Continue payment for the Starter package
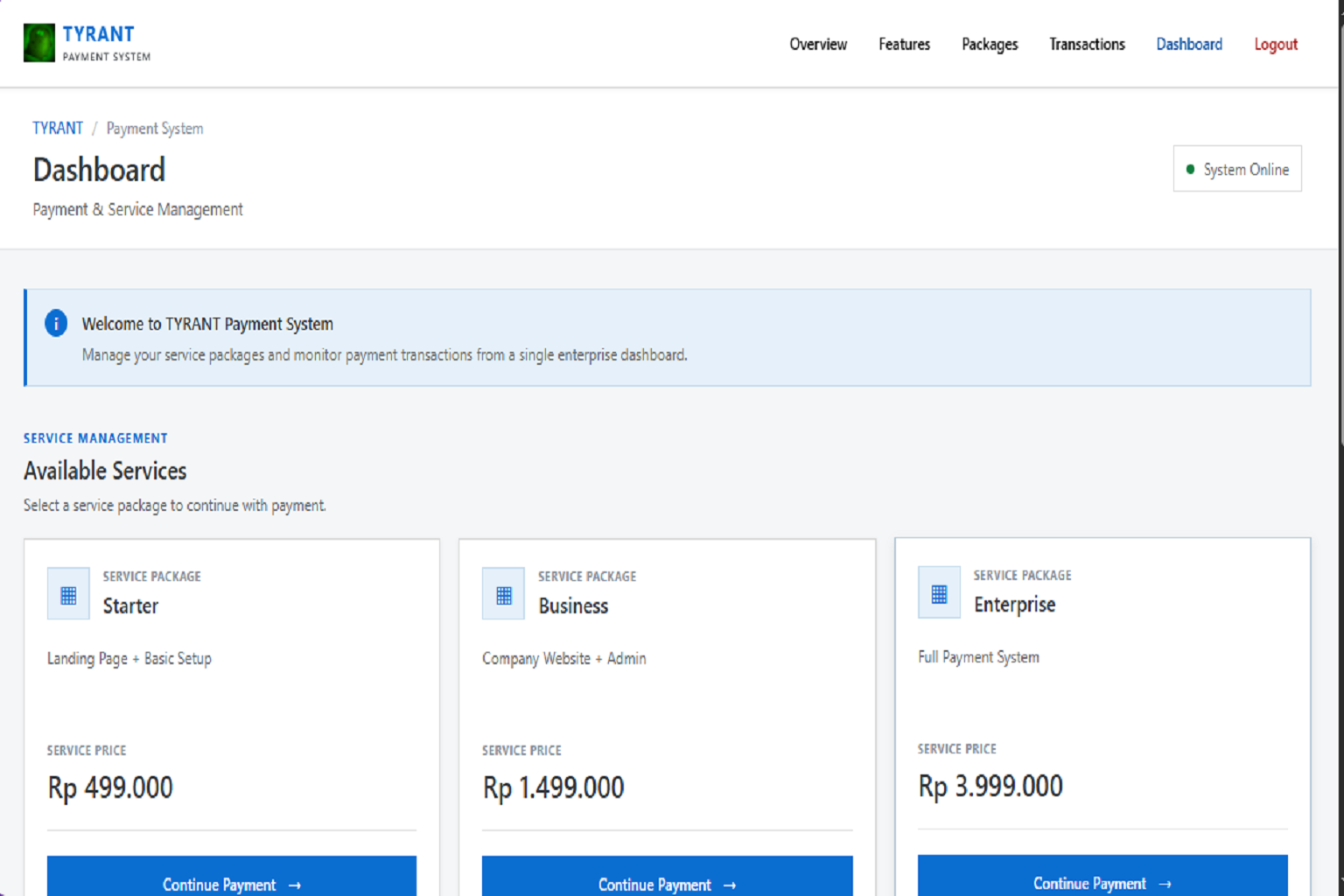Screen dimensions: 1344x896 tap(232, 876)
